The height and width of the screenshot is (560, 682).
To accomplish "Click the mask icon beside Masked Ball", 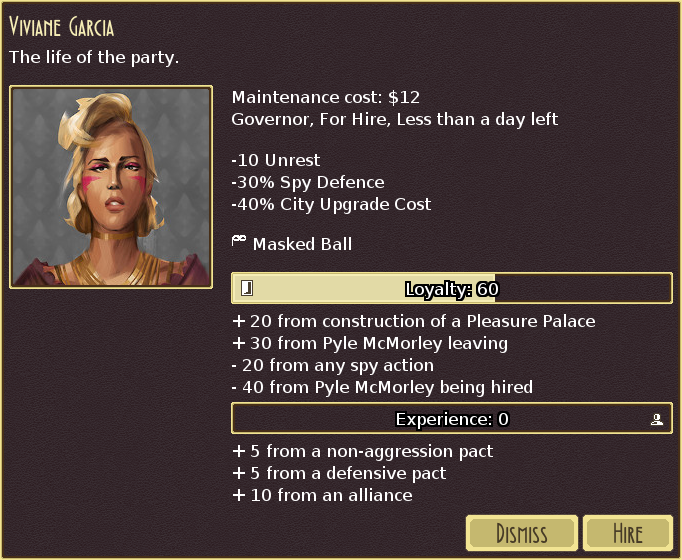I will click(239, 241).
